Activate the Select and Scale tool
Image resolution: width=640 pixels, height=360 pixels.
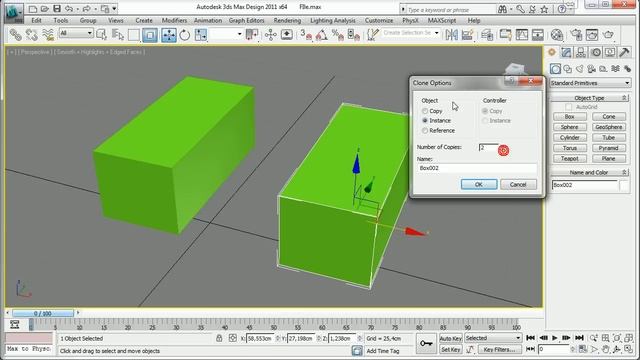pyautogui.click(x=201, y=35)
